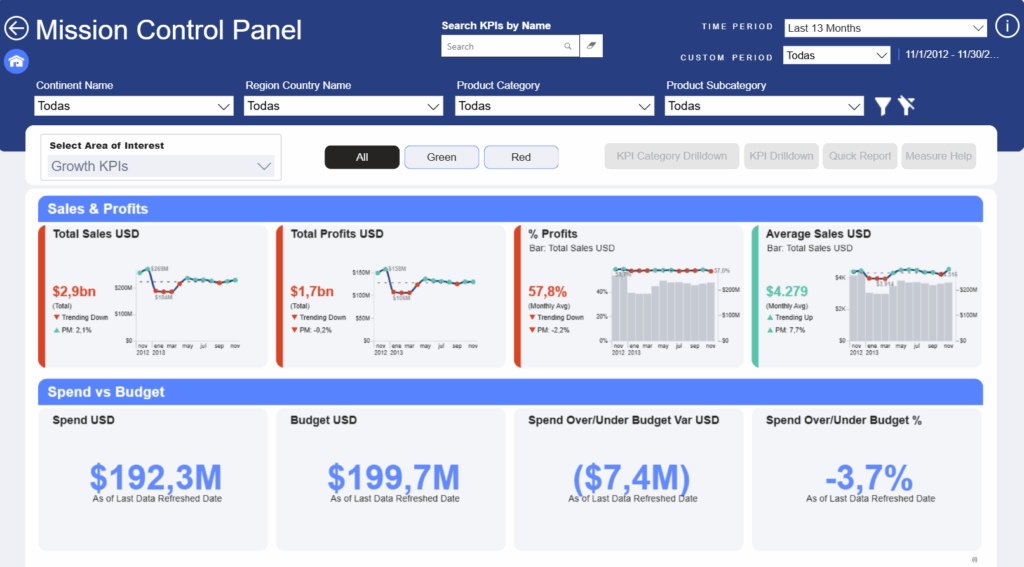Toggle the Green KPI filter
This screenshot has width=1024, height=567.
(x=441, y=157)
